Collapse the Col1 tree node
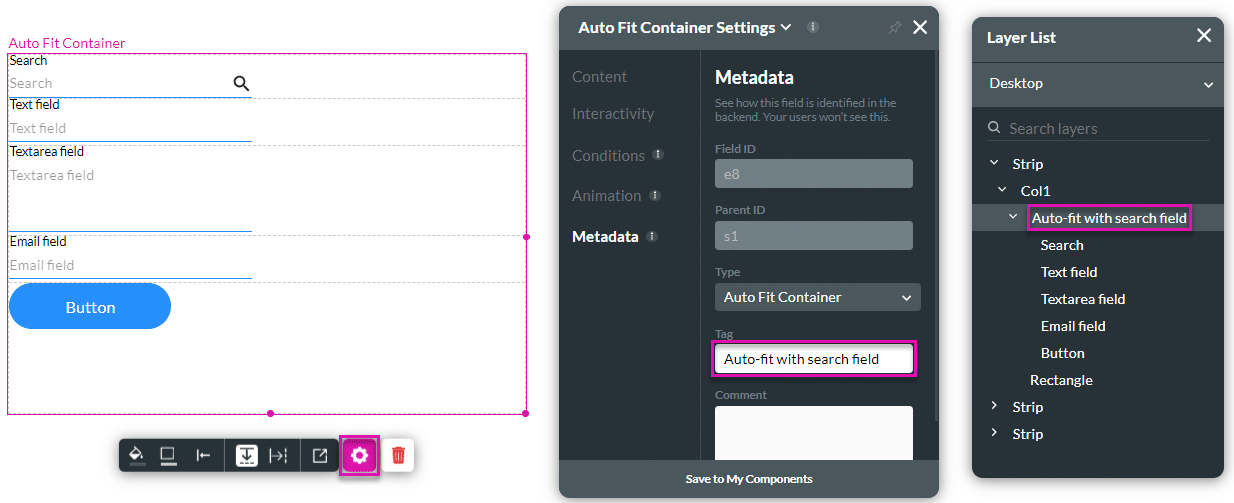Viewport: 1234px width, 503px height. click(x=1002, y=190)
